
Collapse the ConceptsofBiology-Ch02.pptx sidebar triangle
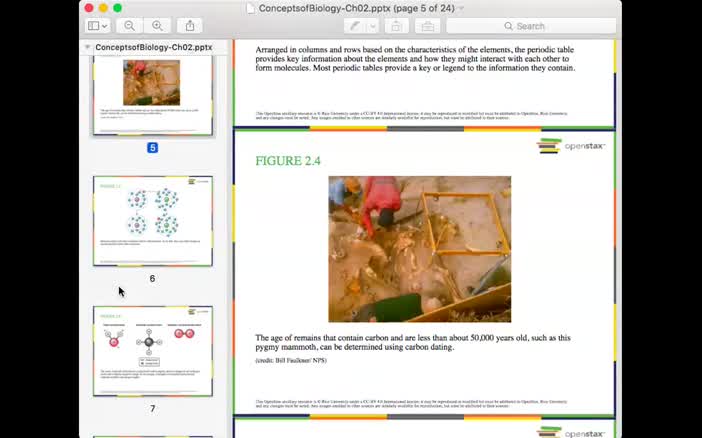[x=87, y=47]
